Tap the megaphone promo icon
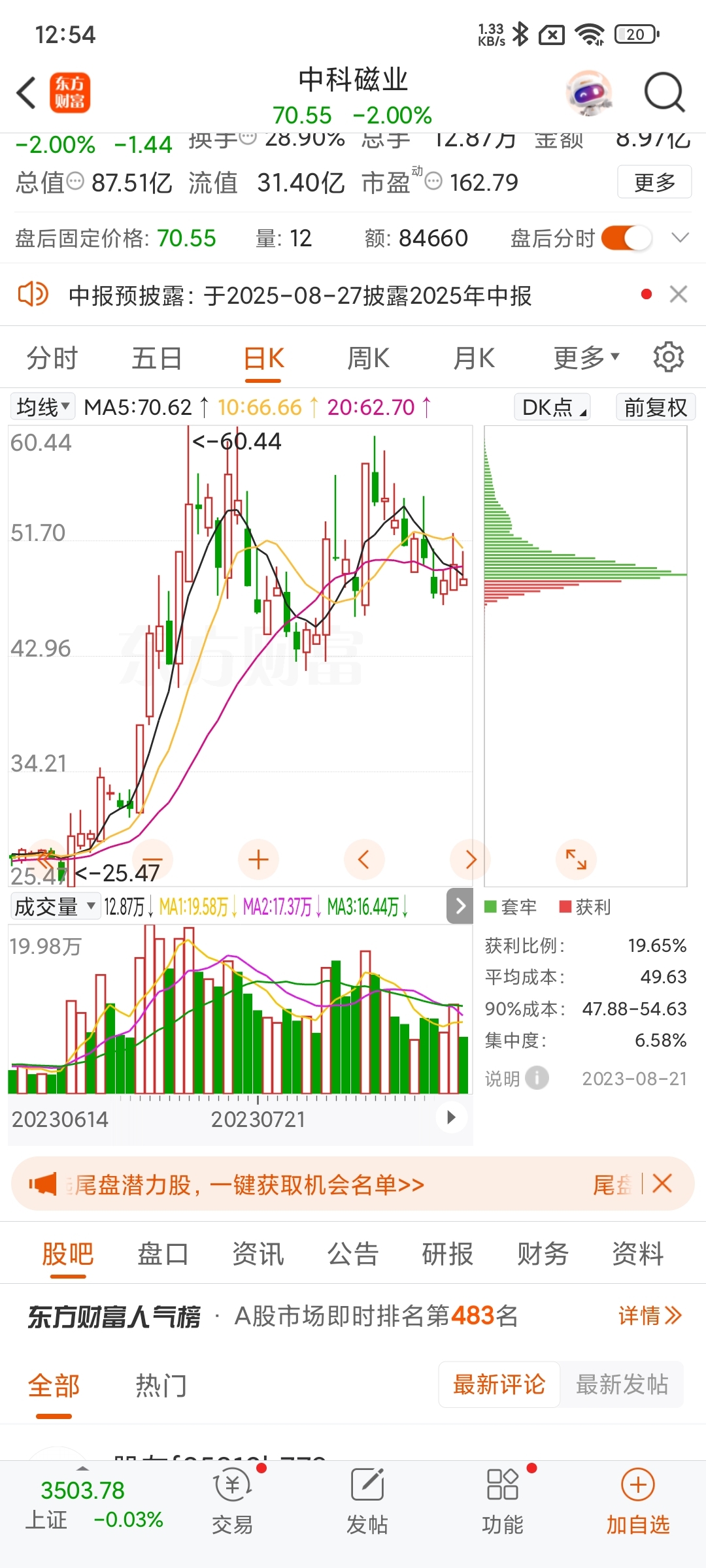This screenshot has width=706, height=1568. point(43,1184)
